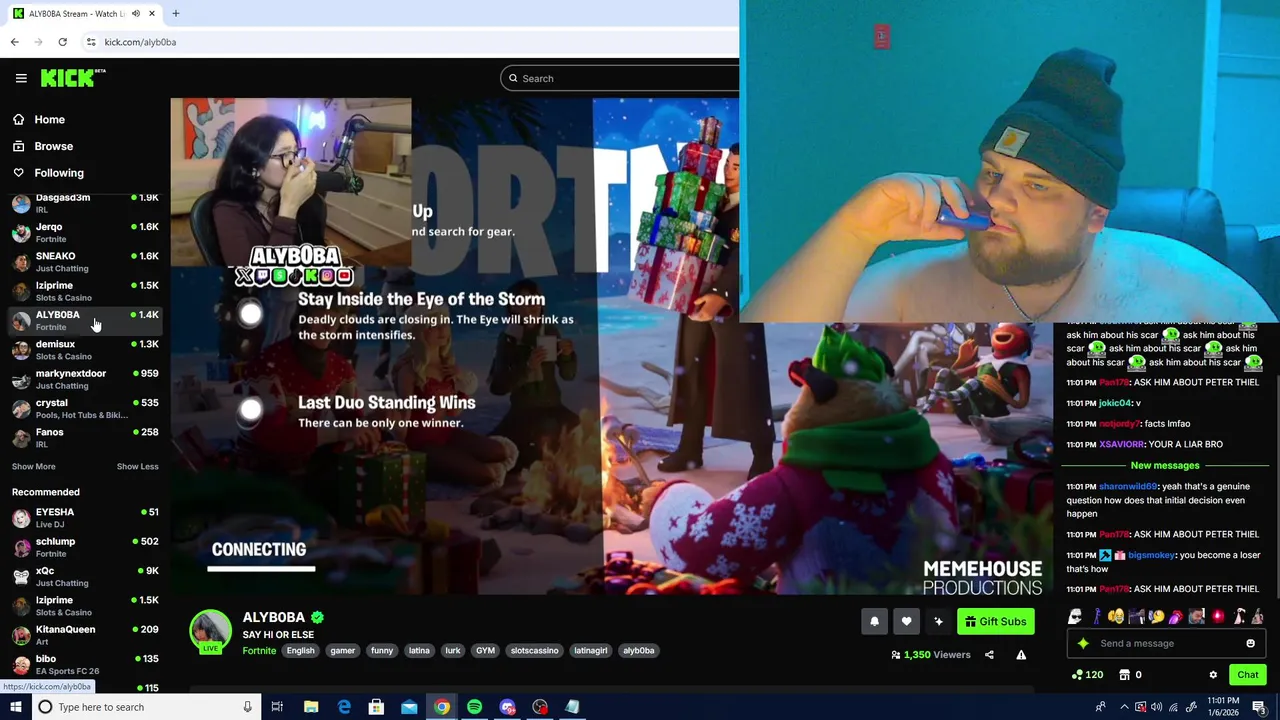Click the ALYBOBA channel name

coord(273,617)
